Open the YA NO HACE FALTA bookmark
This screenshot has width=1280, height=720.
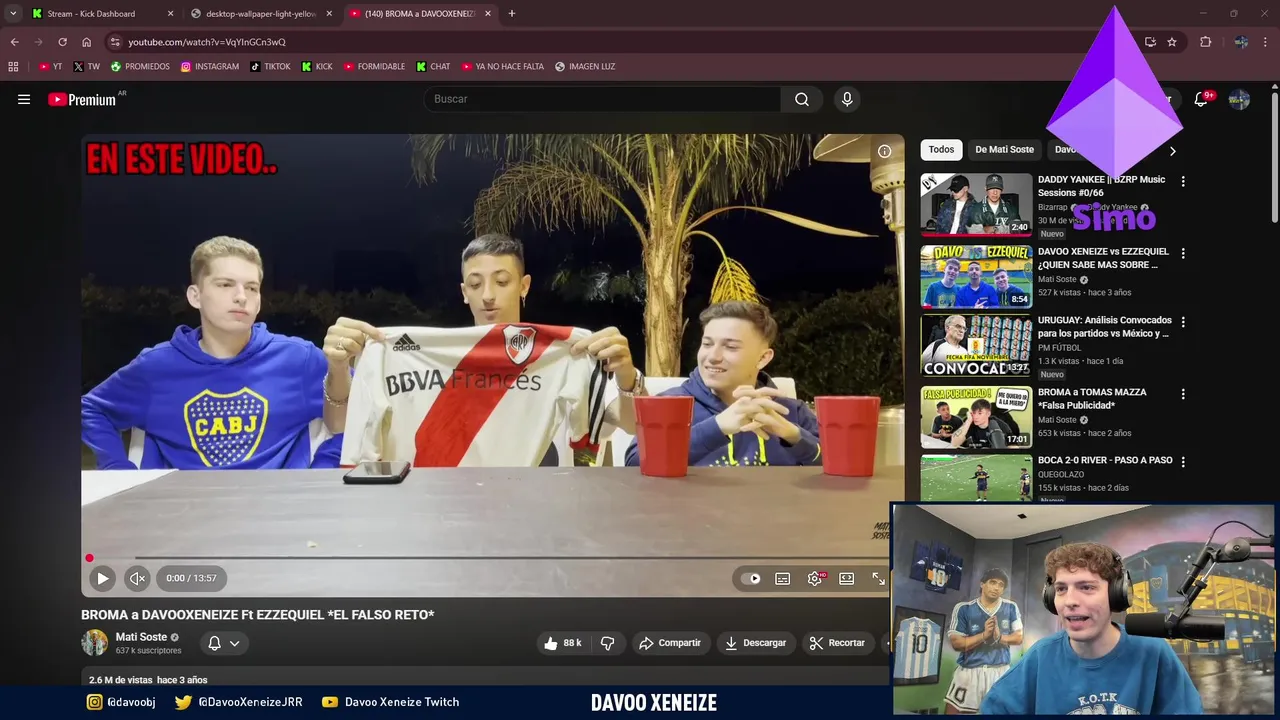tap(502, 67)
